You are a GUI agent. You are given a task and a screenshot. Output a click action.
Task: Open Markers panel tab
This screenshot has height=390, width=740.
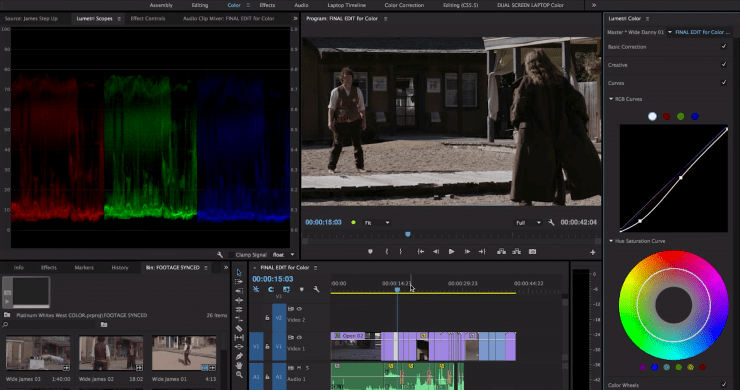coord(84,268)
